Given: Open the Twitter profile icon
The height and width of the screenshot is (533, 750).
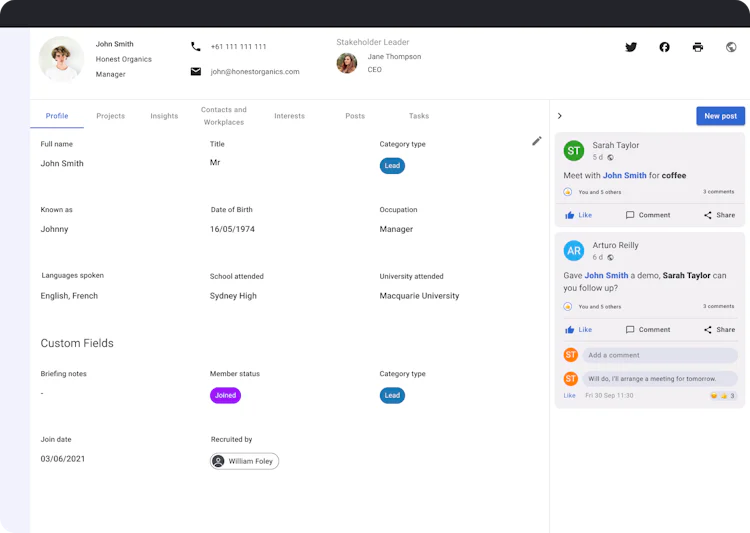Looking at the screenshot, I should pos(631,47).
